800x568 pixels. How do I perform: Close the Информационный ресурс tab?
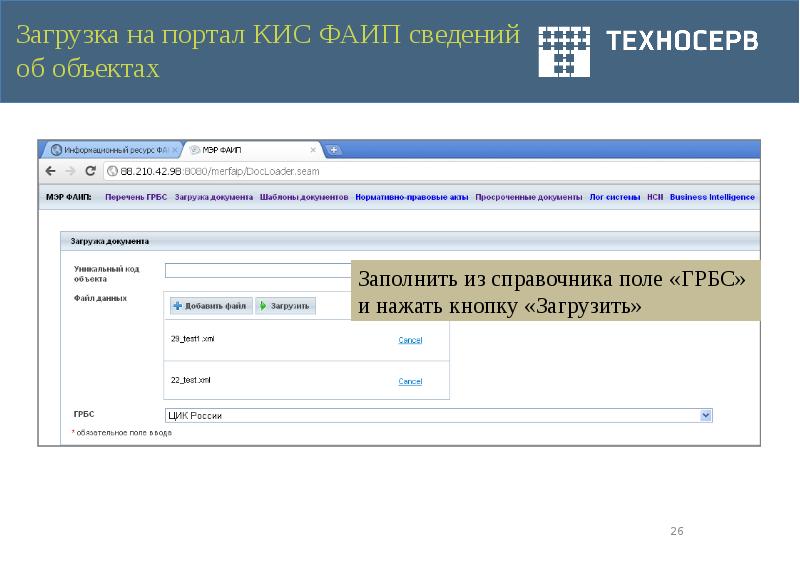click(176, 150)
